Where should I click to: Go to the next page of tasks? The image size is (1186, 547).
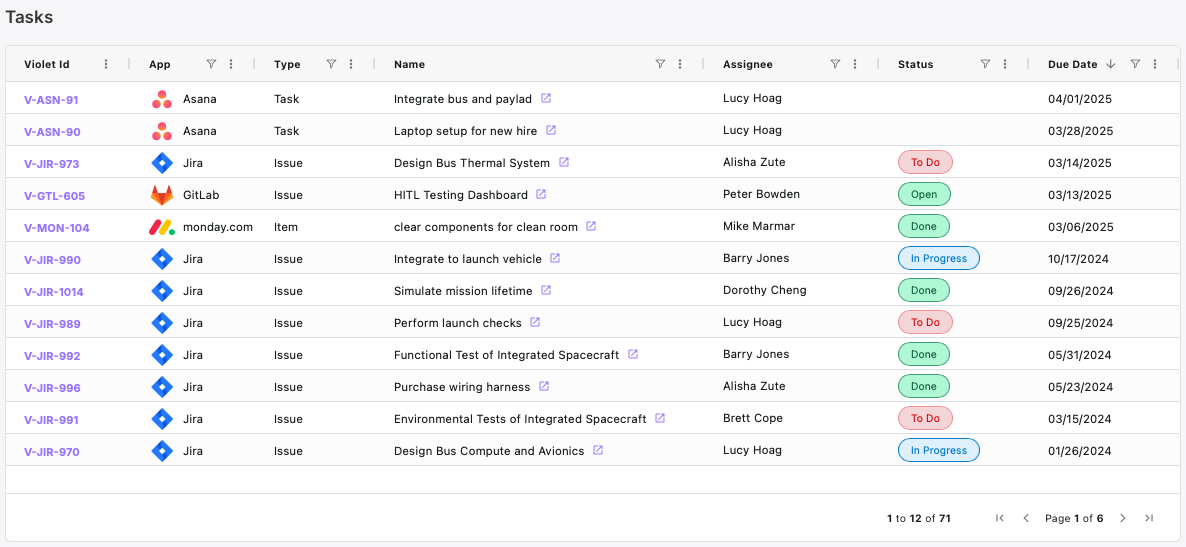click(x=1123, y=518)
